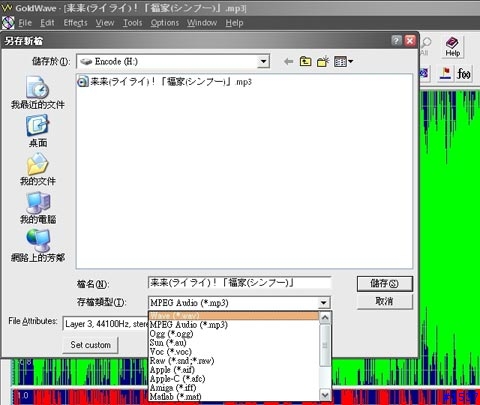Select Matlab (*.mat) file type
The height and width of the screenshot is (405, 480).
(x=234, y=396)
